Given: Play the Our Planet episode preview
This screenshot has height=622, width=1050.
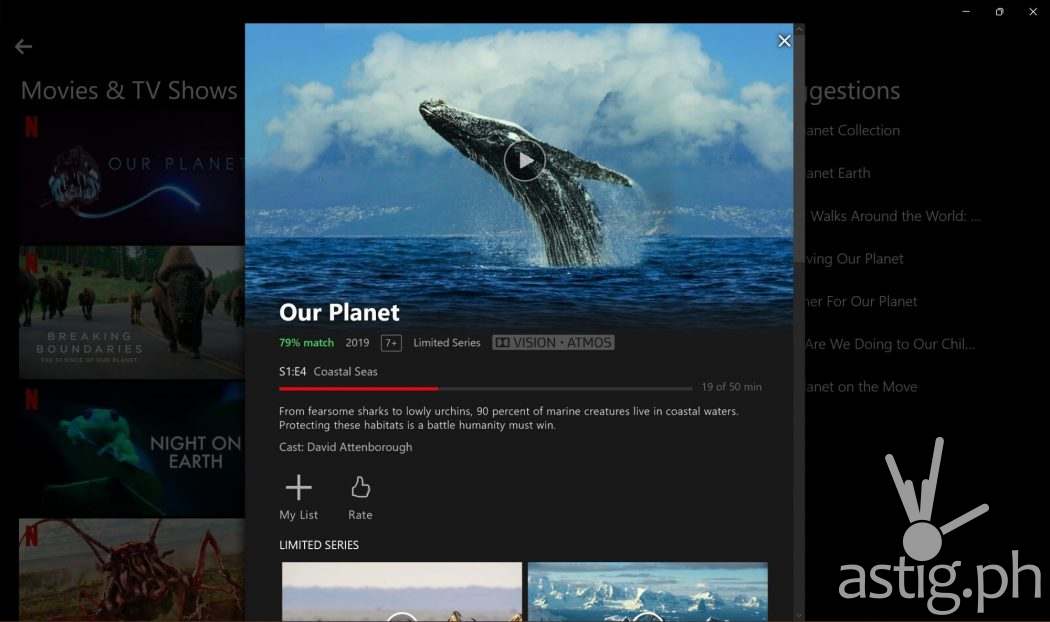Looking at the screenshot, I should [x=524, y=161].
